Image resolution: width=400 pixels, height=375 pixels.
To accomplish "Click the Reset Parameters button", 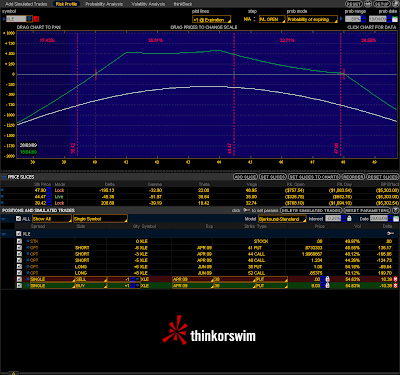I will click(367, 210).
